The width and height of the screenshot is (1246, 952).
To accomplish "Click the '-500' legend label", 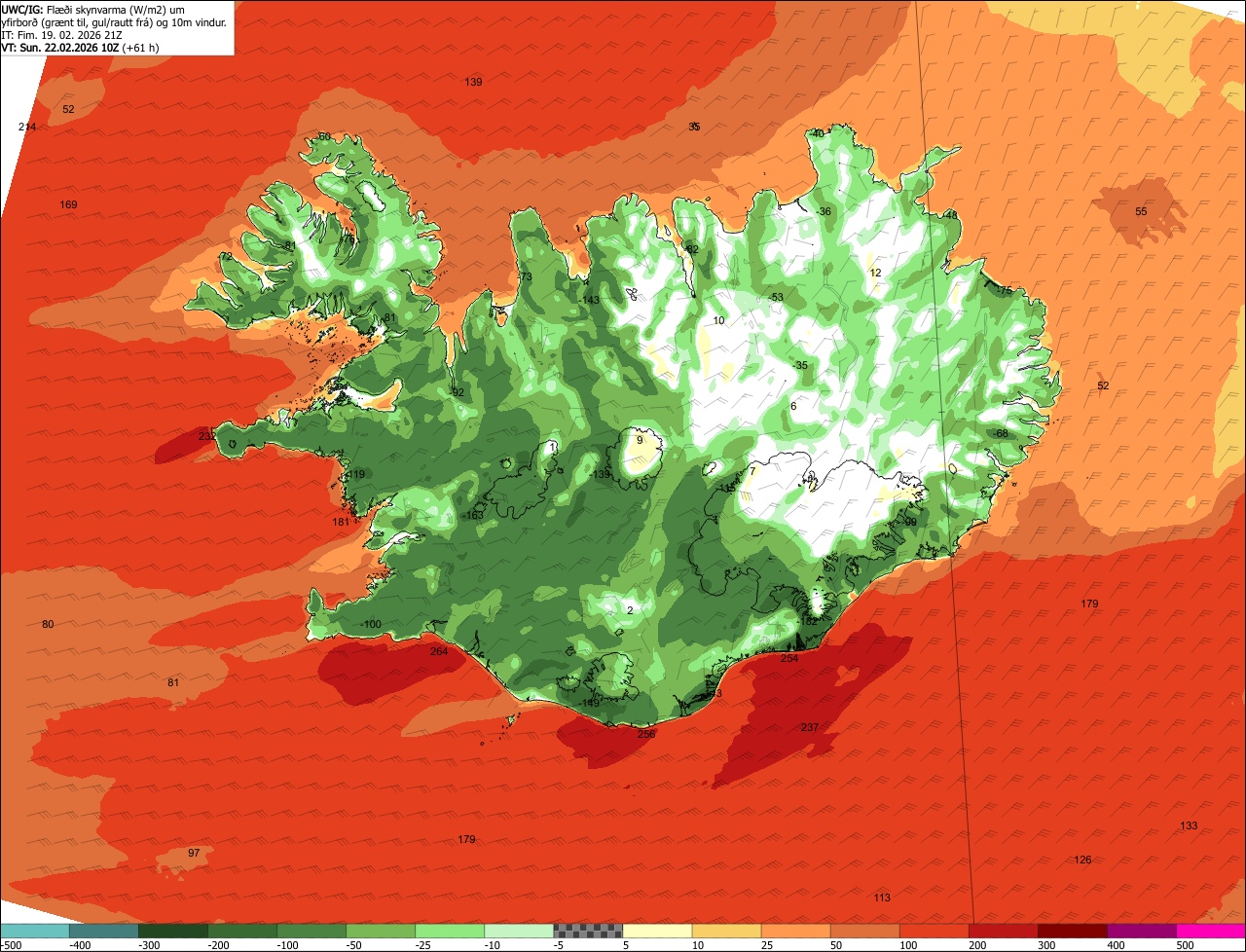I will point(11,945).
